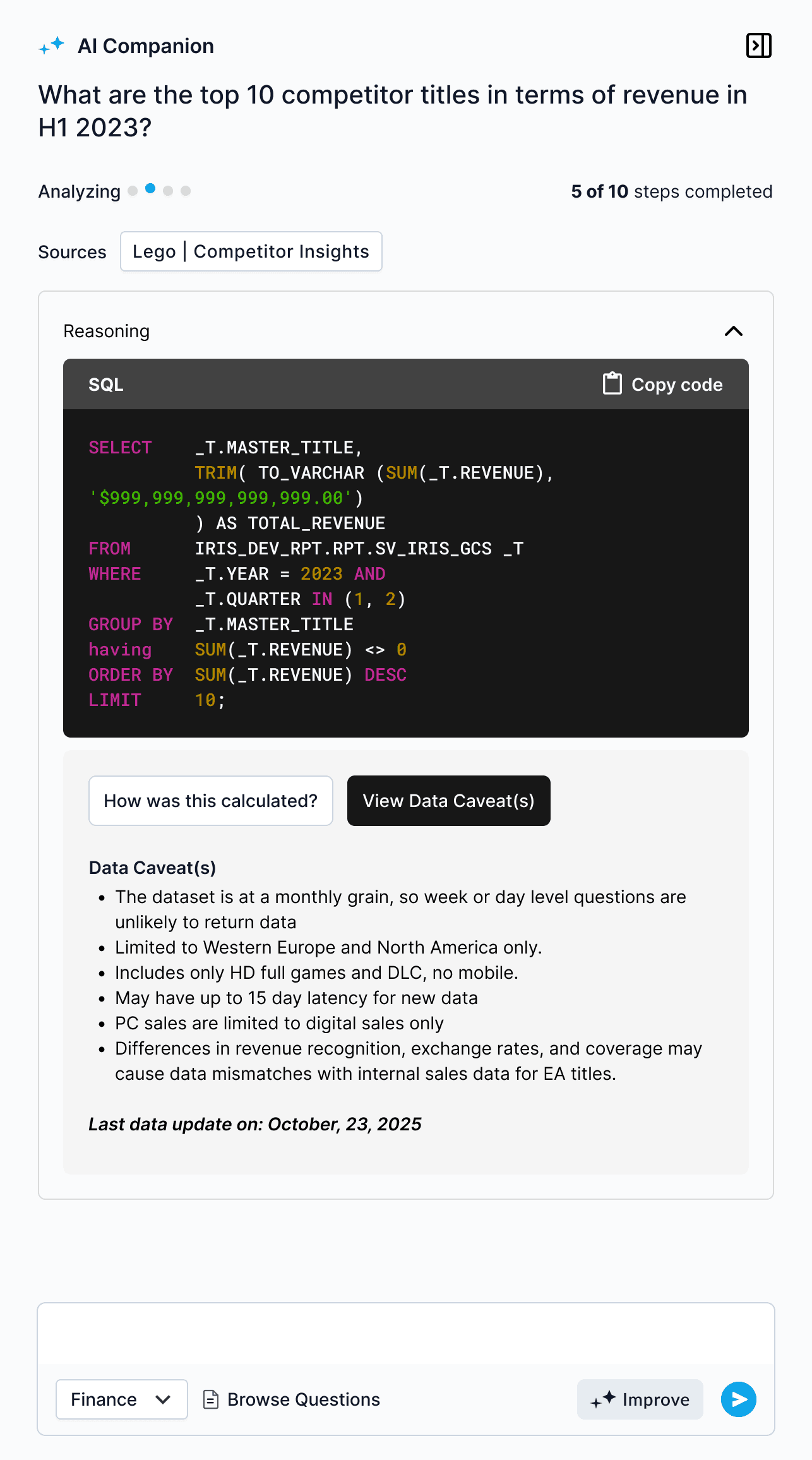The height and width of the screenshot is (1460, 812).
Task: Open How was this calculated?
Action: coord(211,801)
